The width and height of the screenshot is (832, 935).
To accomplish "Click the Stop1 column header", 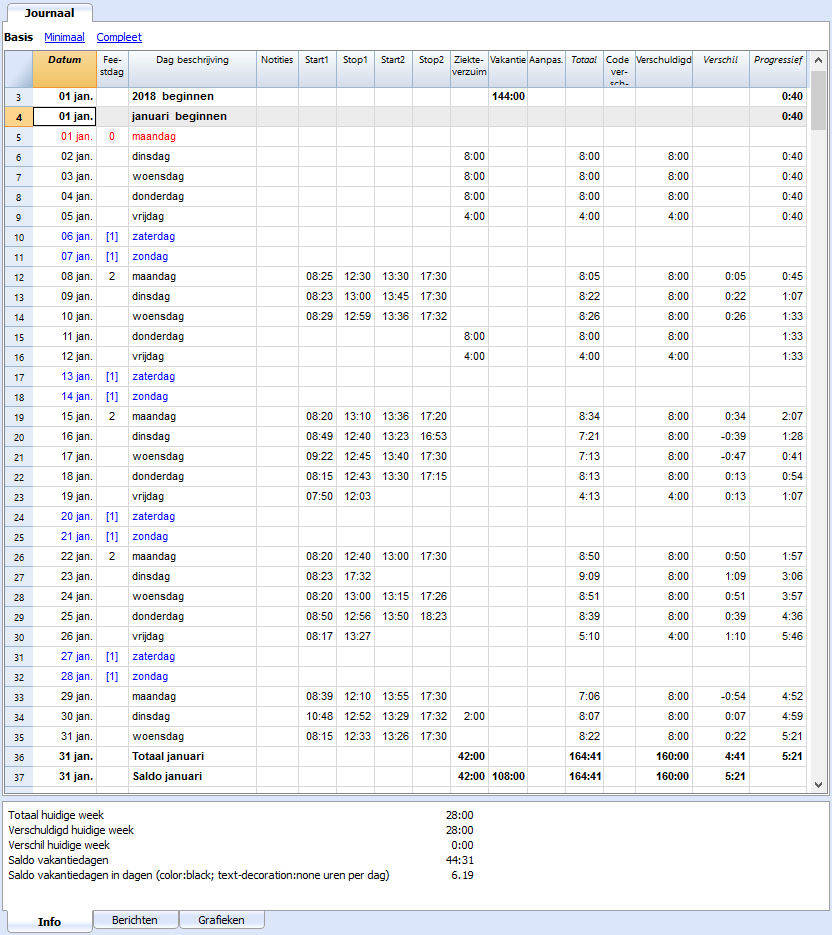I will (355, 69).
